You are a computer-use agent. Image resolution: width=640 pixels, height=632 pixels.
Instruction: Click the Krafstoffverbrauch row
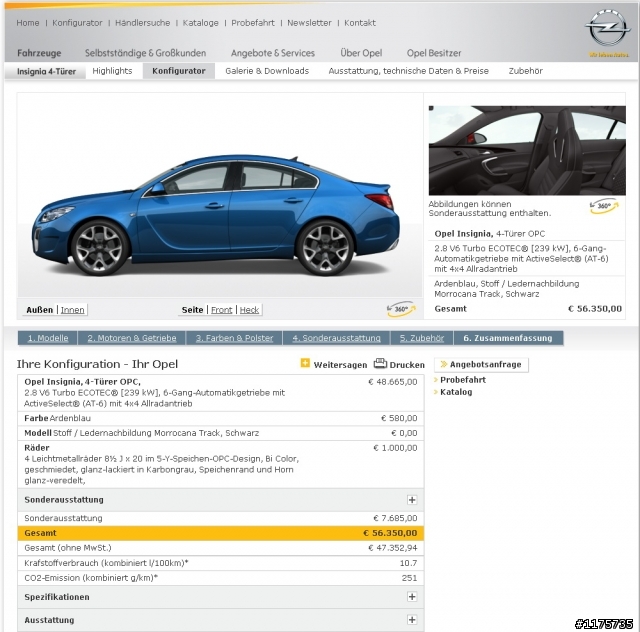click(221, 563)
